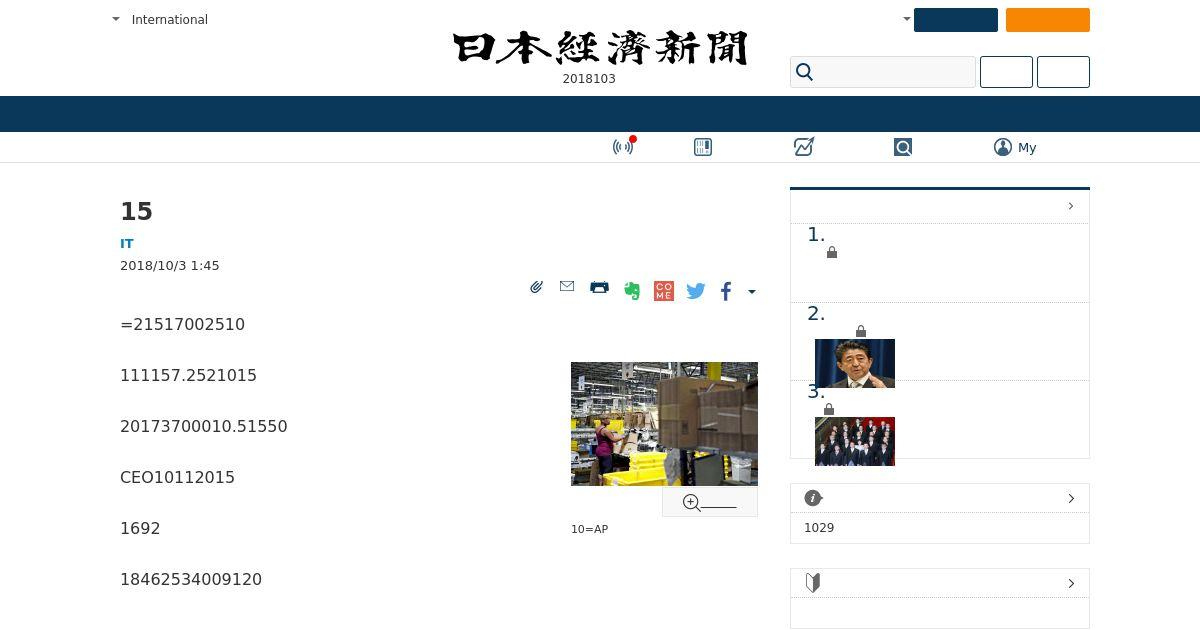The width and height of the screenshot is (1200, 630).
Task: Open ranking item number 1
Action: (940, 263)
